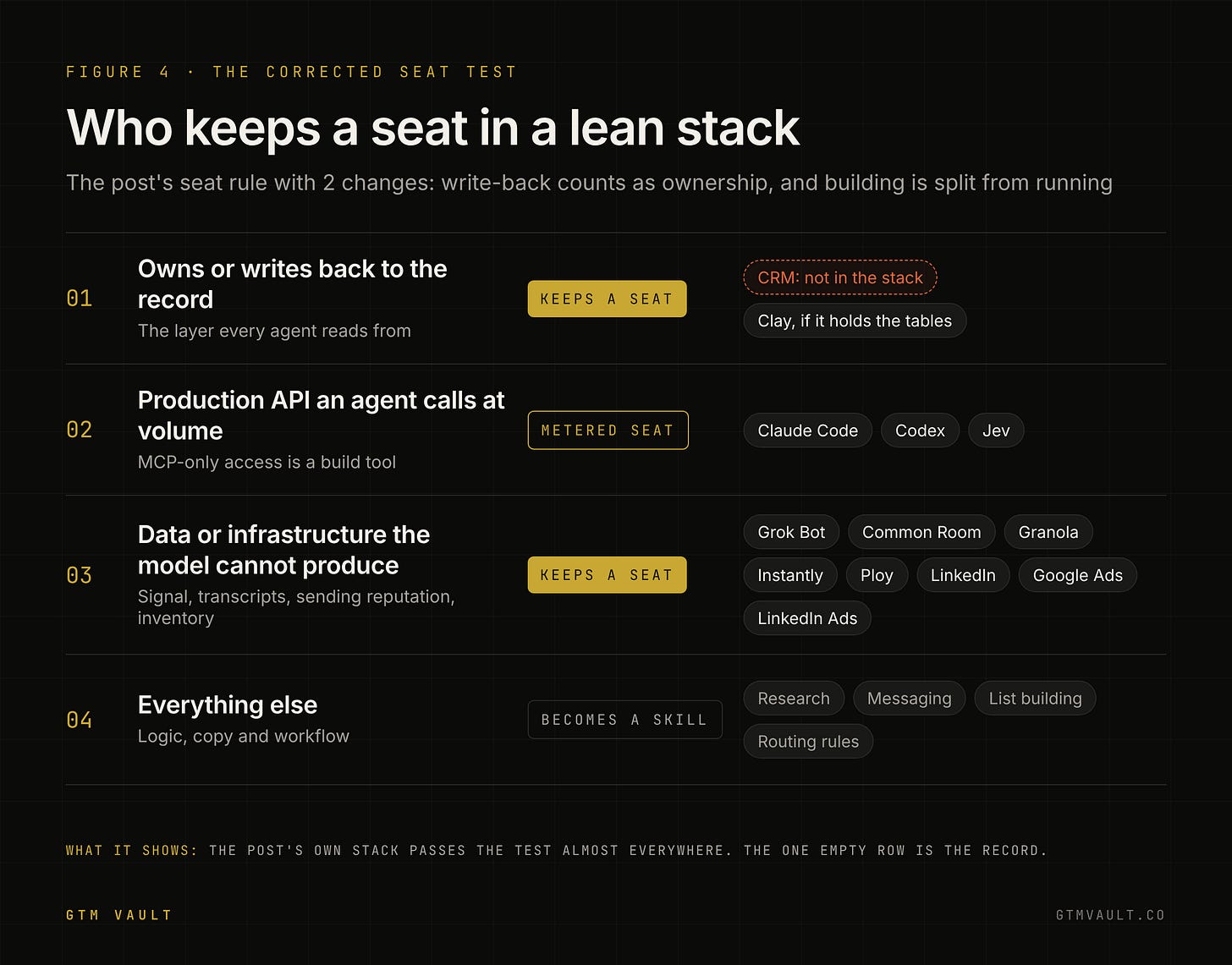Select the 'Google Ads' chip

[1078, 575]
